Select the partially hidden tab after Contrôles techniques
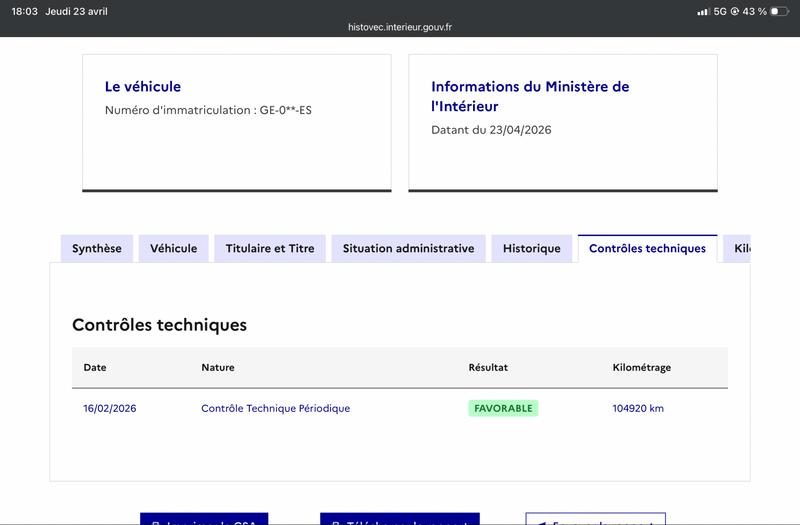Viewport: 800px width, 525px height. click(738, 249)
